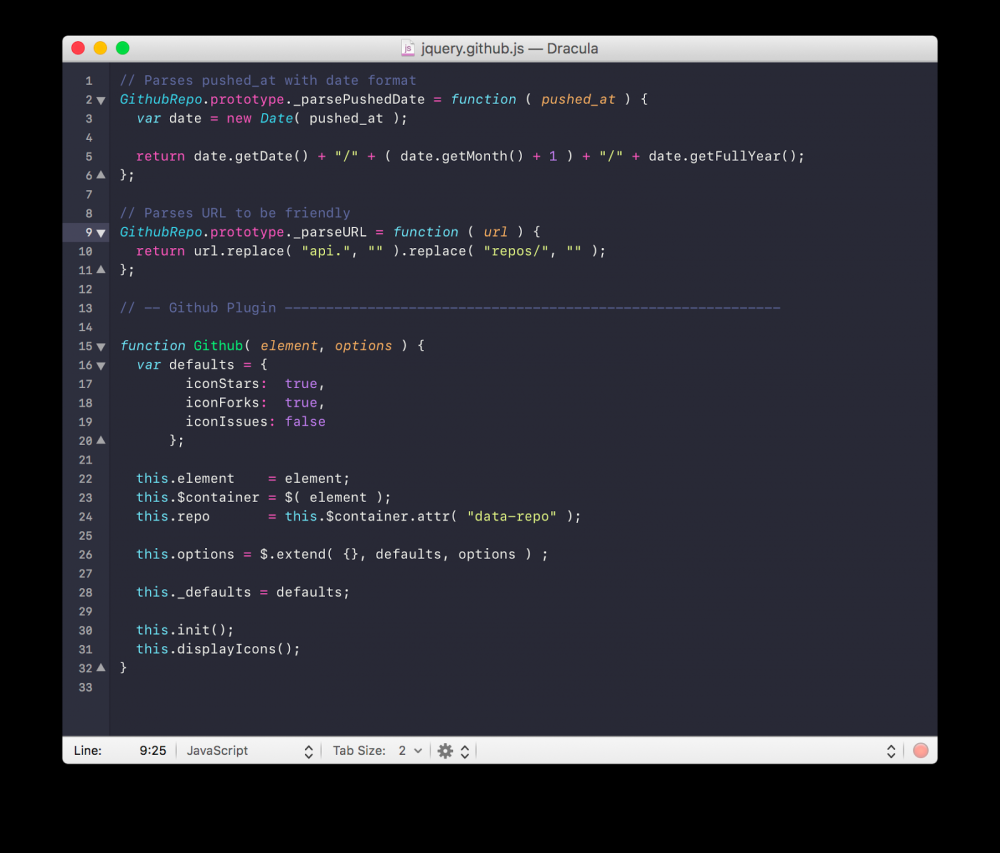1000x853 pixels.
Task: Click the string "repos/" in line 10
Action: [x=516, y=251]
